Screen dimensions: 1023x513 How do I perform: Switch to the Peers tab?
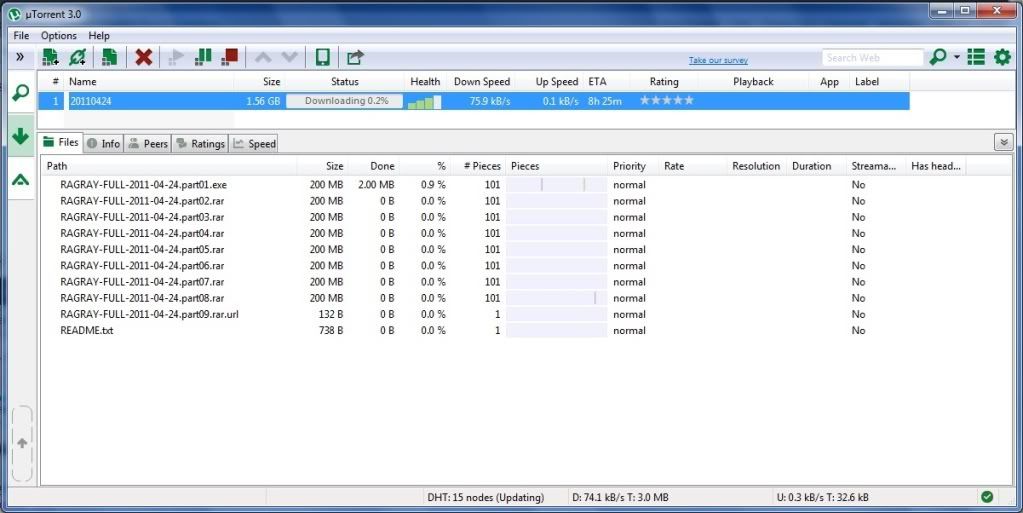148,144
